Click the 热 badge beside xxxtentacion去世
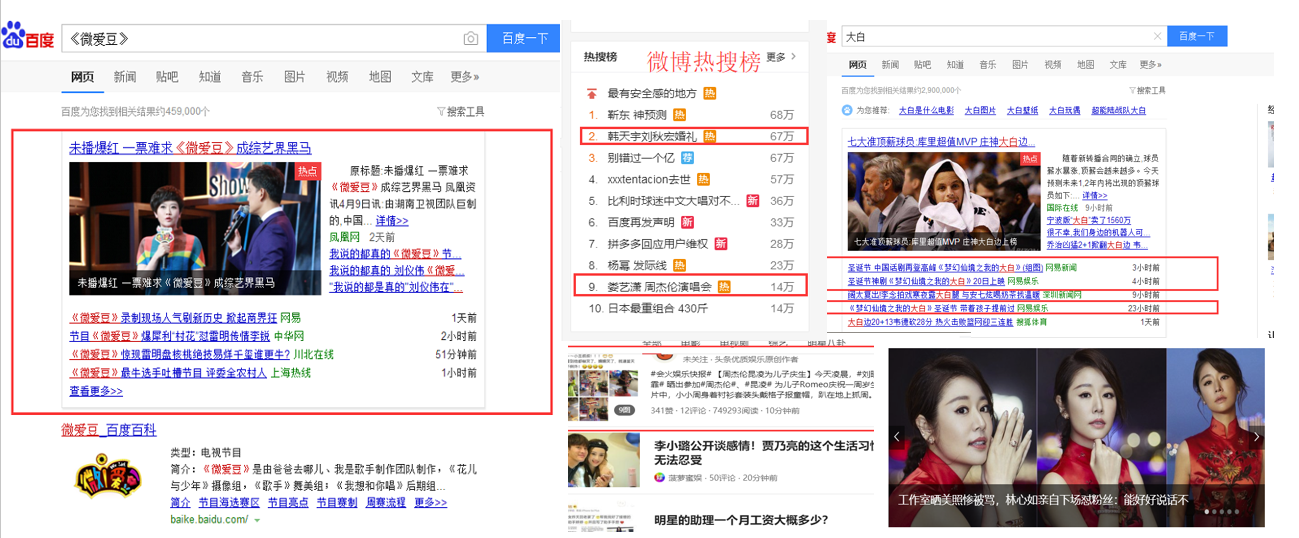This screenshot has width=1299, height=538. [703, 179]
